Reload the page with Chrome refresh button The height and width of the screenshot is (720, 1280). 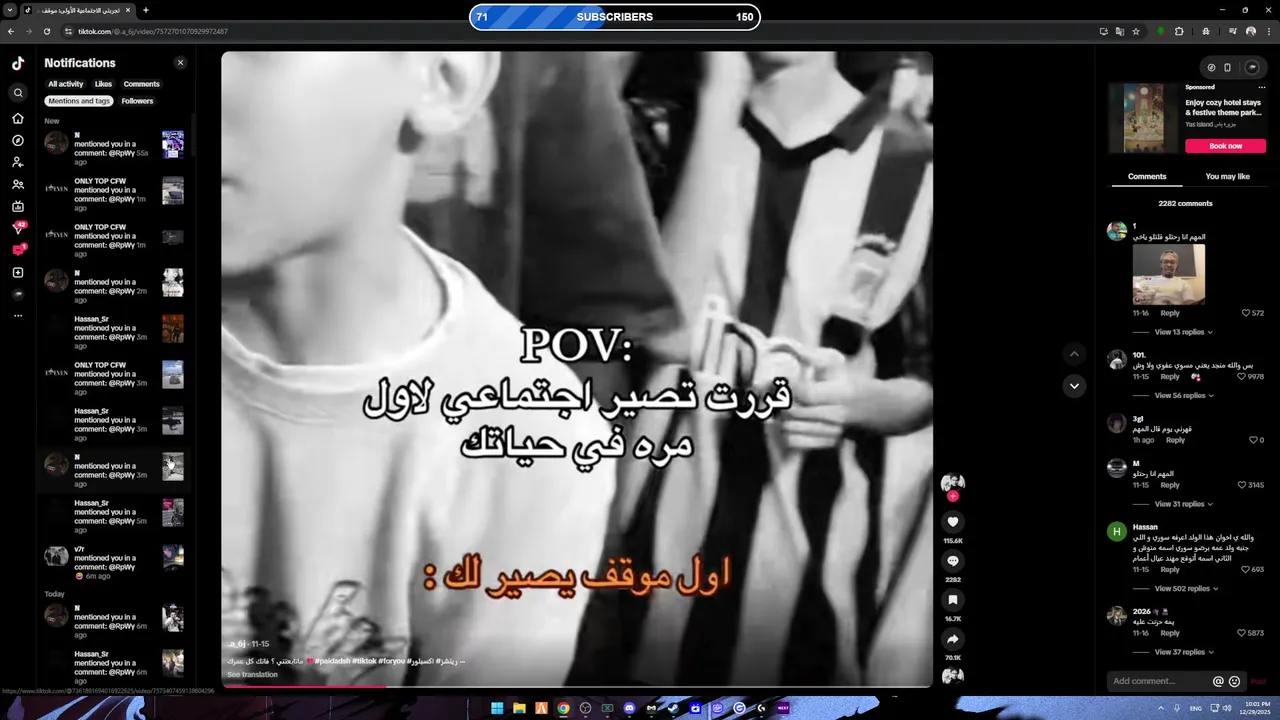point(46,31)
